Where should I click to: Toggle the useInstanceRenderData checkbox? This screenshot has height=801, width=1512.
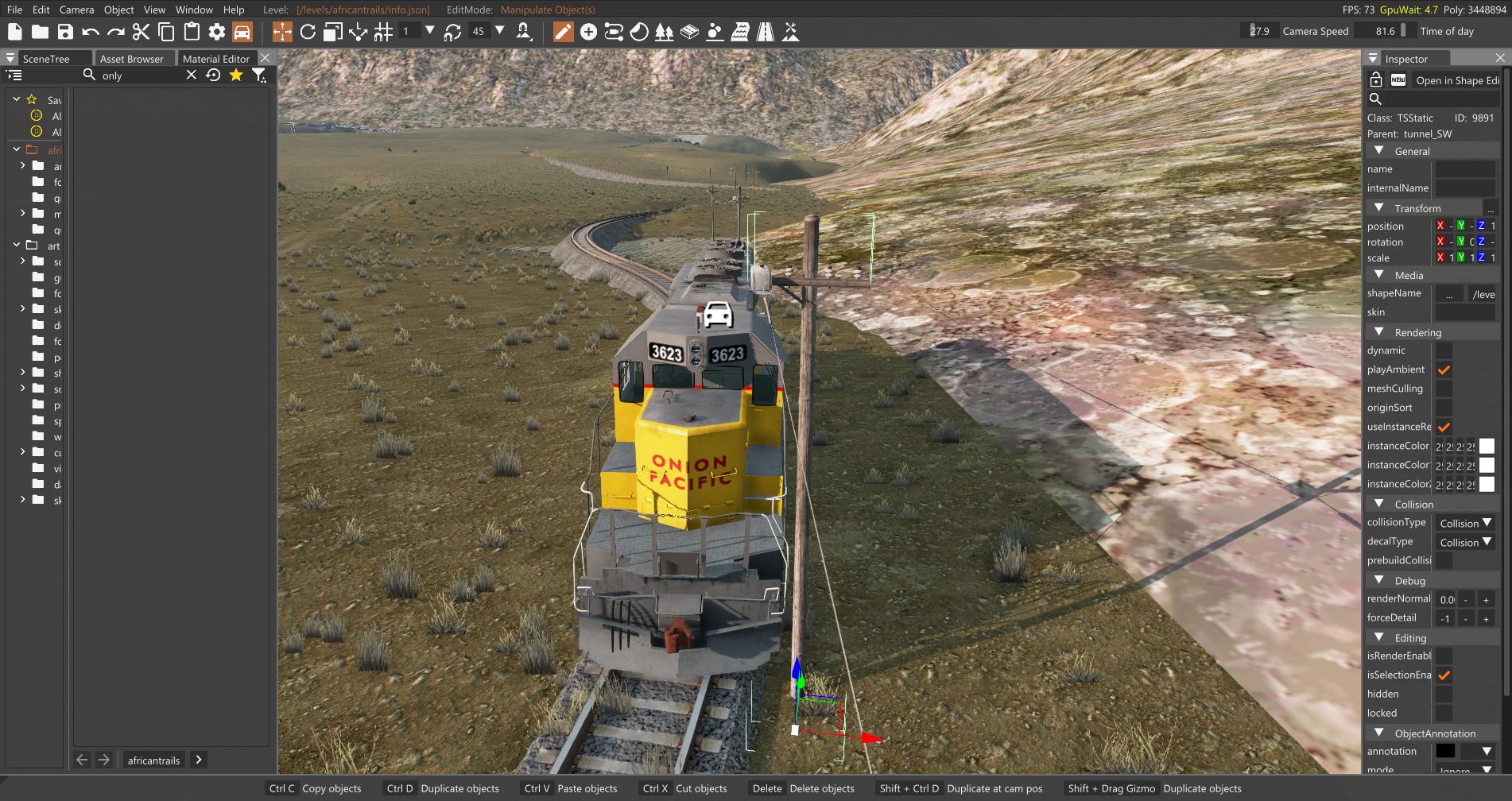click(x=1444, y=427)
